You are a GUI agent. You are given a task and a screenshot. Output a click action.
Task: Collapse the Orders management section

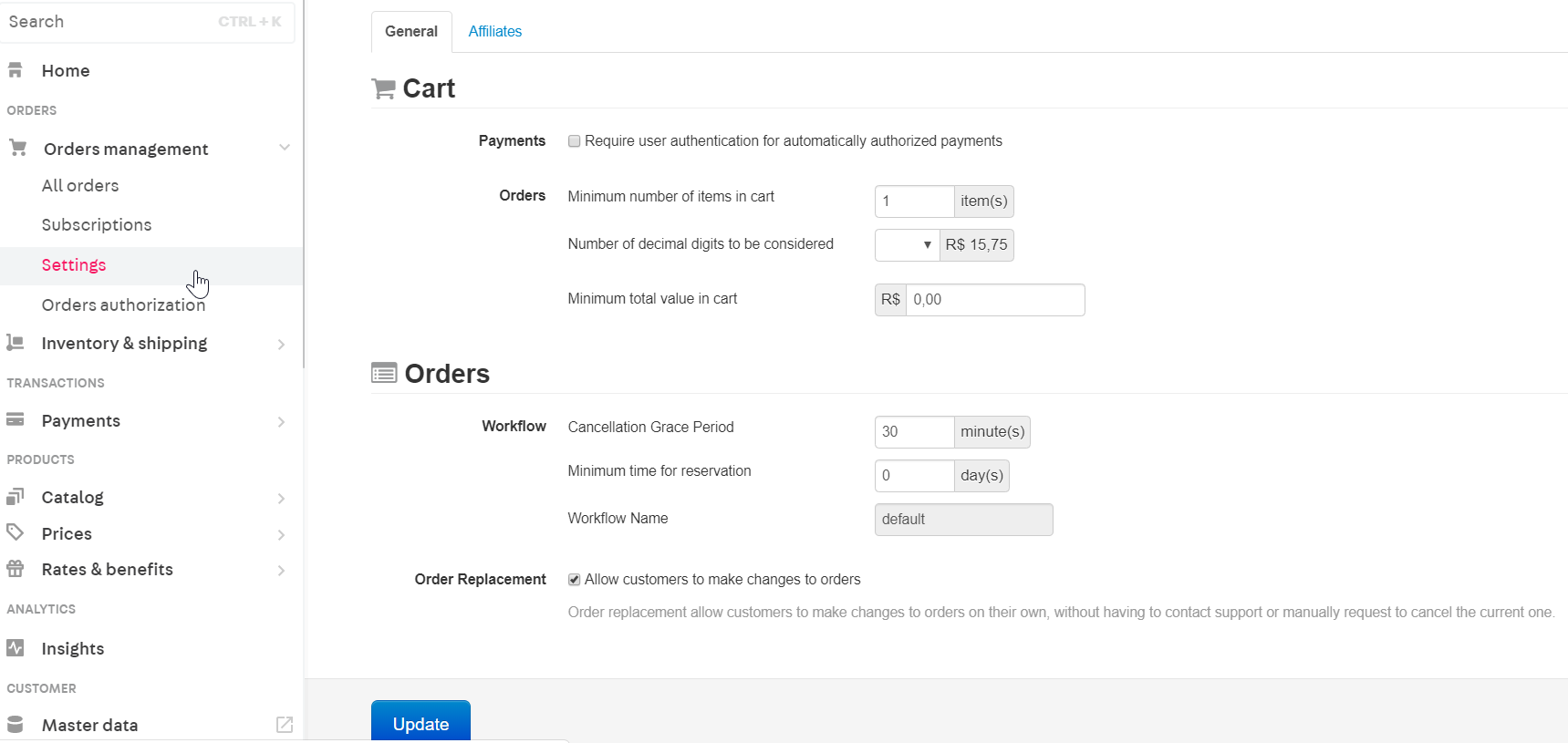285,148
